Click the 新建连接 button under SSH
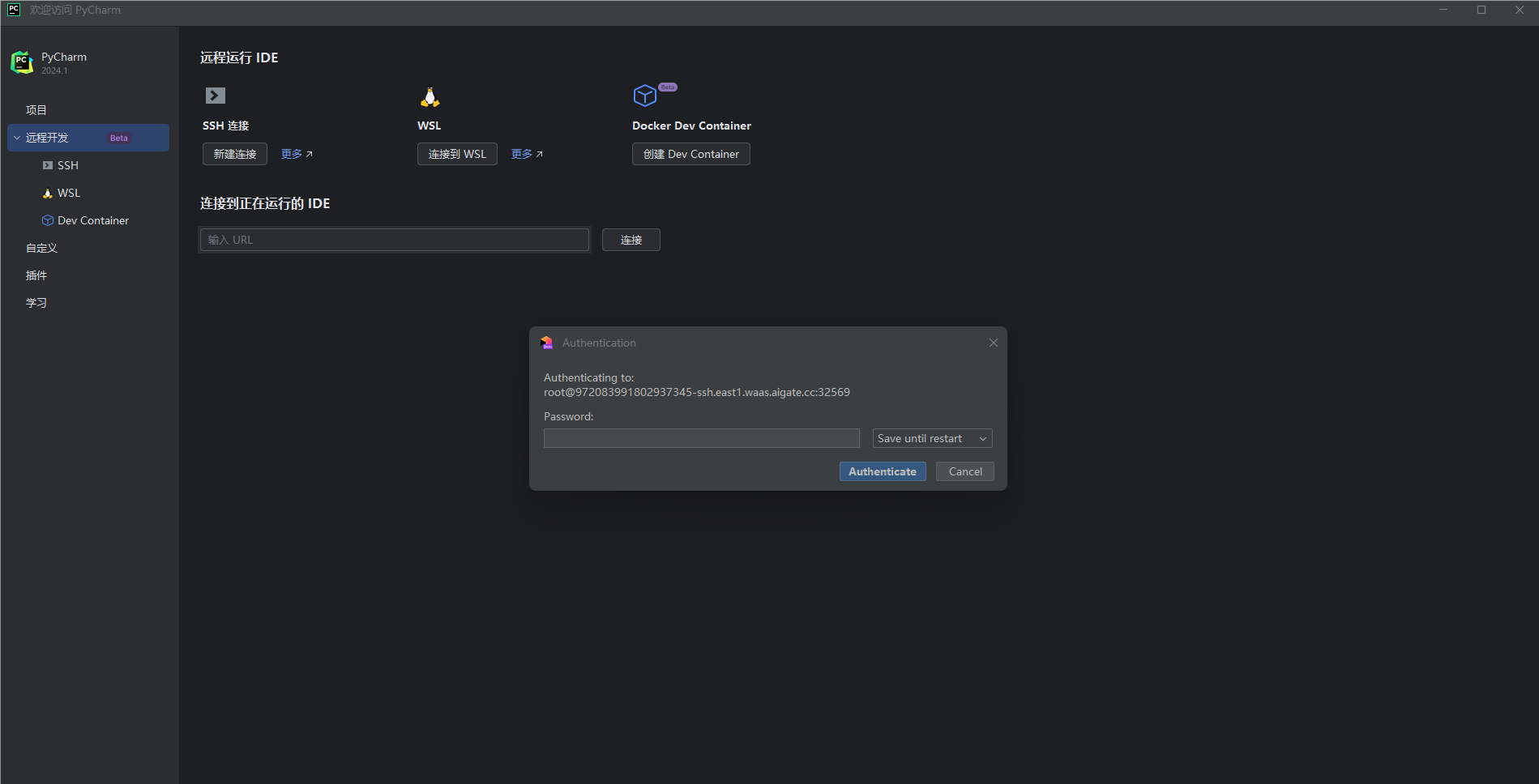The width and height of the screenshot is (1539, 784). point(234,154)
